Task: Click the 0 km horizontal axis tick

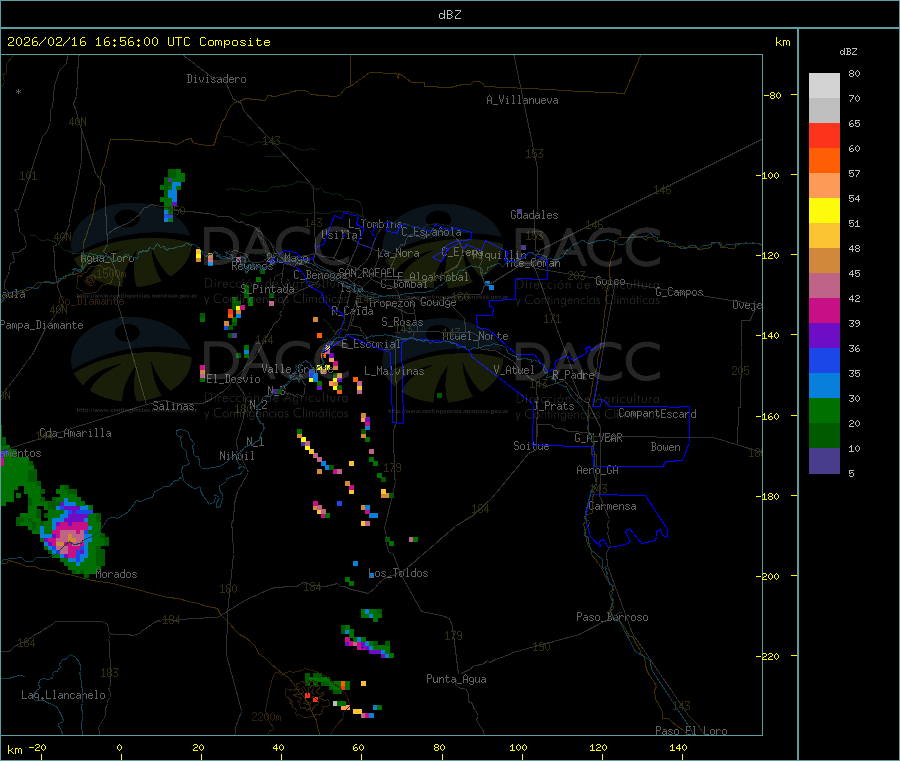Action: (119, 747)
